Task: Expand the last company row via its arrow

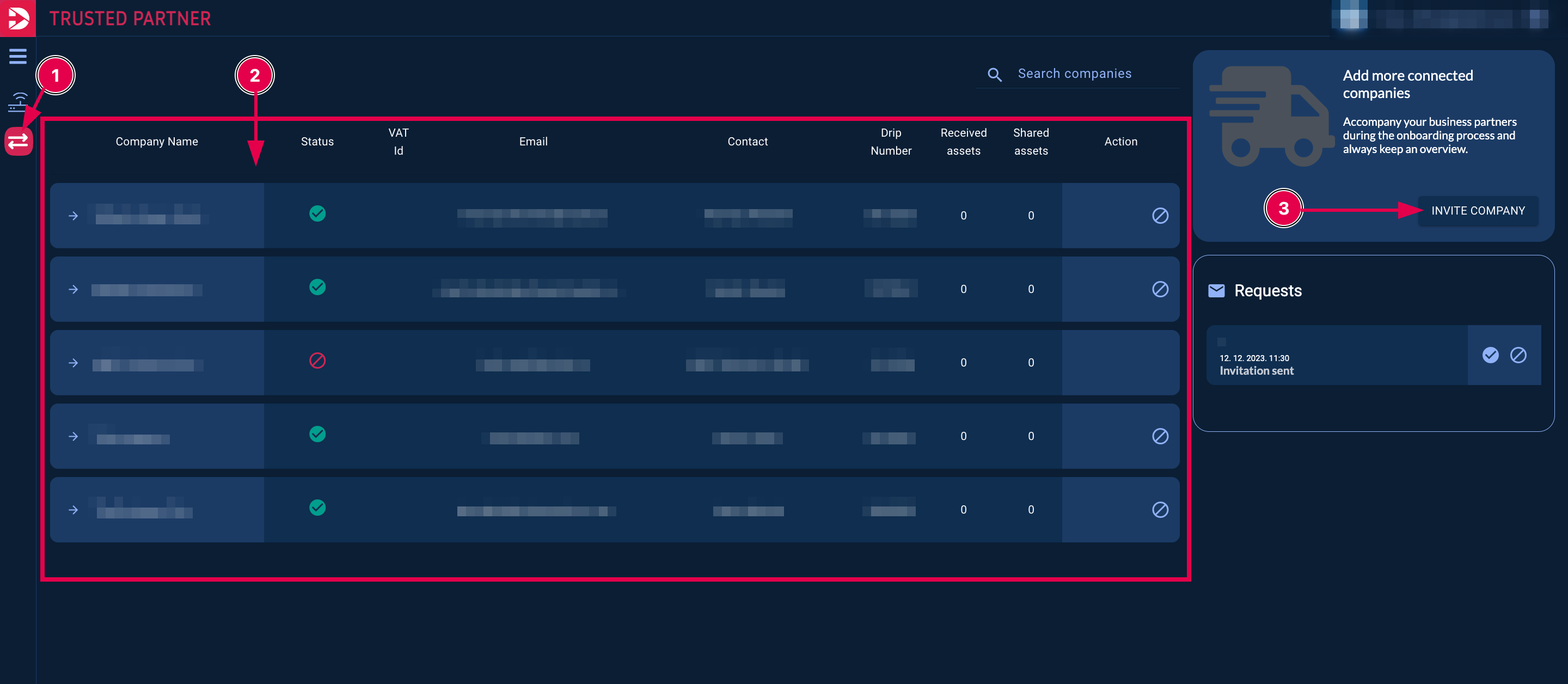Action: point(73,509)
